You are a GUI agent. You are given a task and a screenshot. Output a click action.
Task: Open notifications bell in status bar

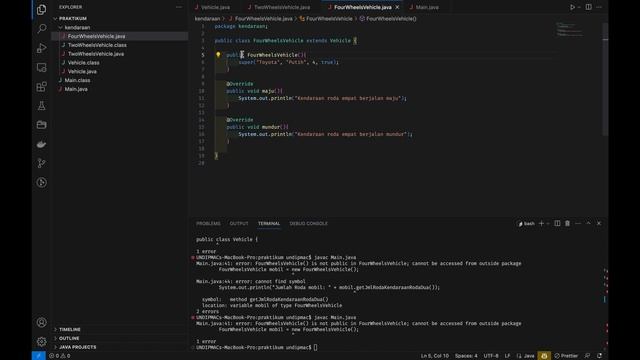tap(599, 356)
